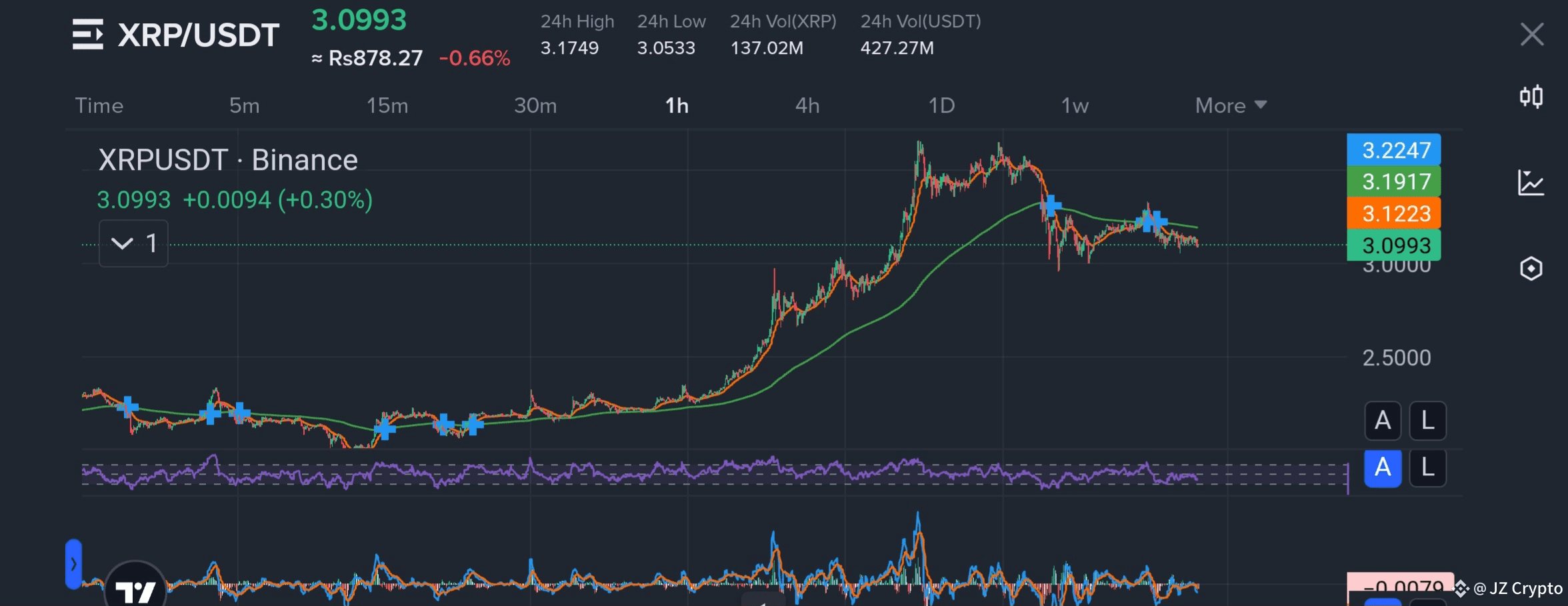Switch to the 30m timeframe
Viewport: 1568px width, 606px height.
coord(535,105)
